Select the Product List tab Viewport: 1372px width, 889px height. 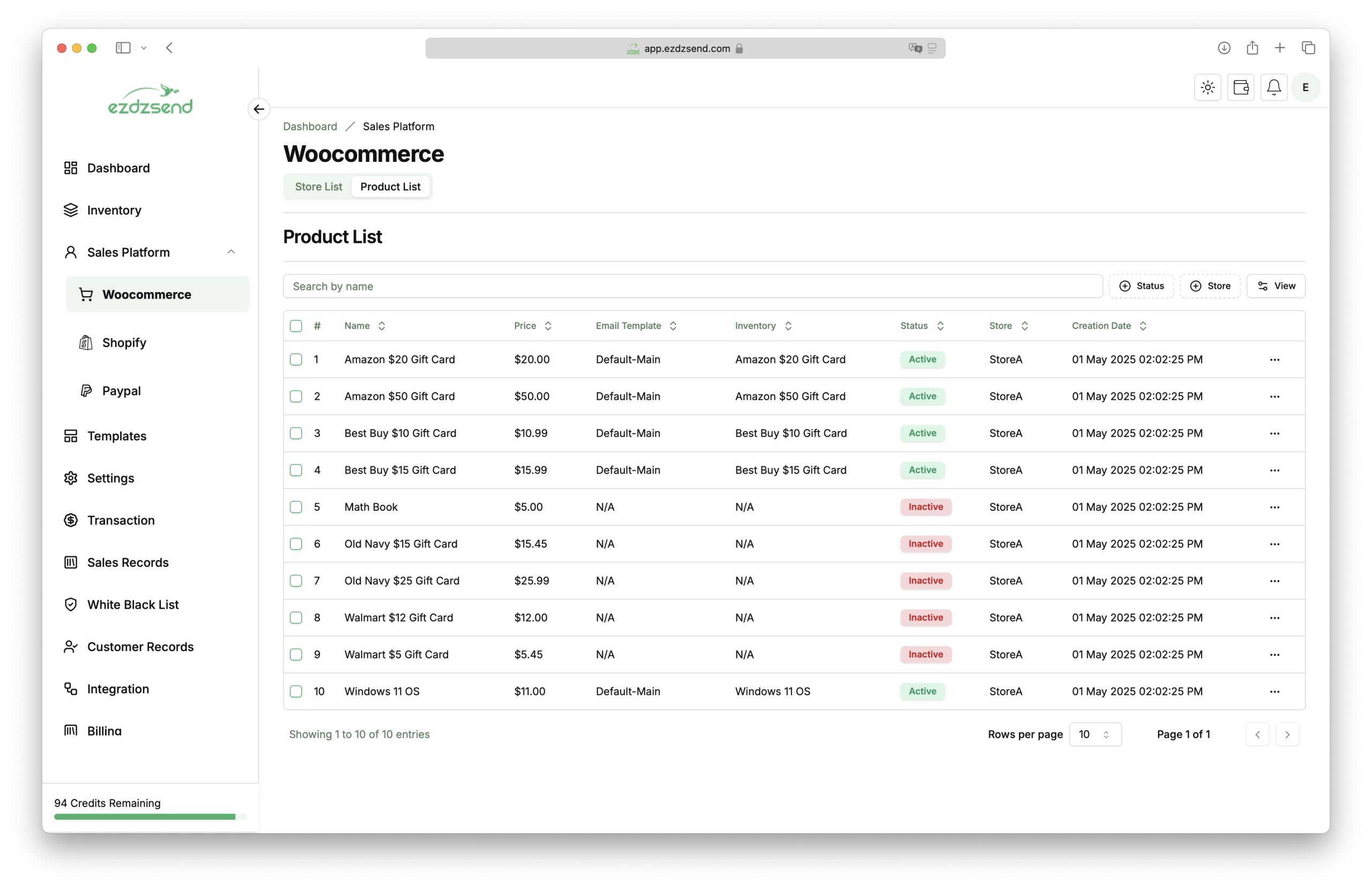tap(390, 187)
